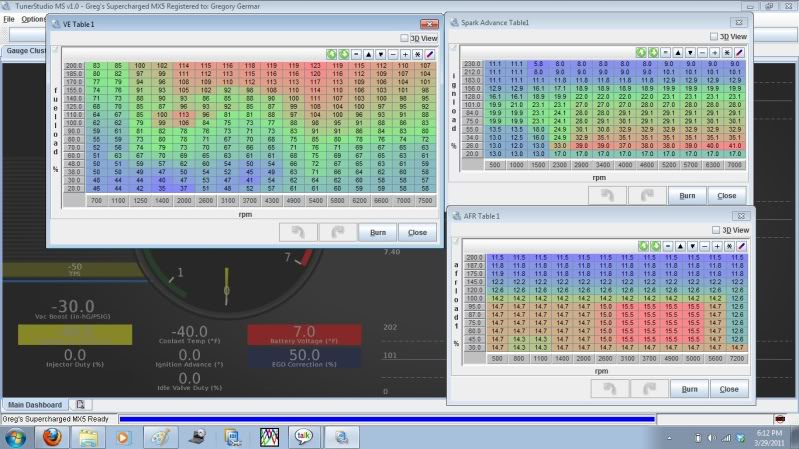Click the interpolate slash icon in Spark Advance Table1
This screenshot has height=449, width=799.
click(x=739, y=52)
